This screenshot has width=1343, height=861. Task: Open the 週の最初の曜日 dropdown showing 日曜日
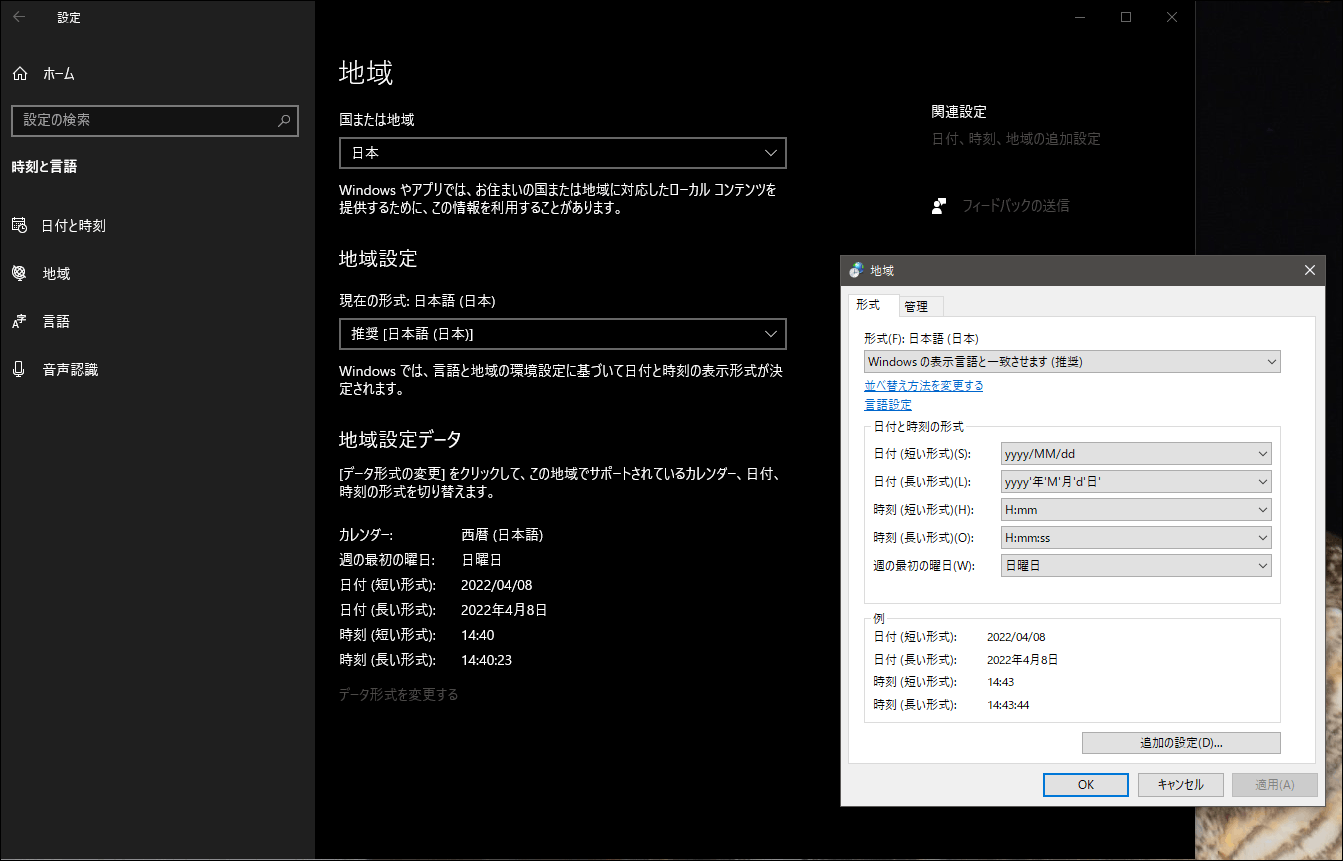point(1136,566)
